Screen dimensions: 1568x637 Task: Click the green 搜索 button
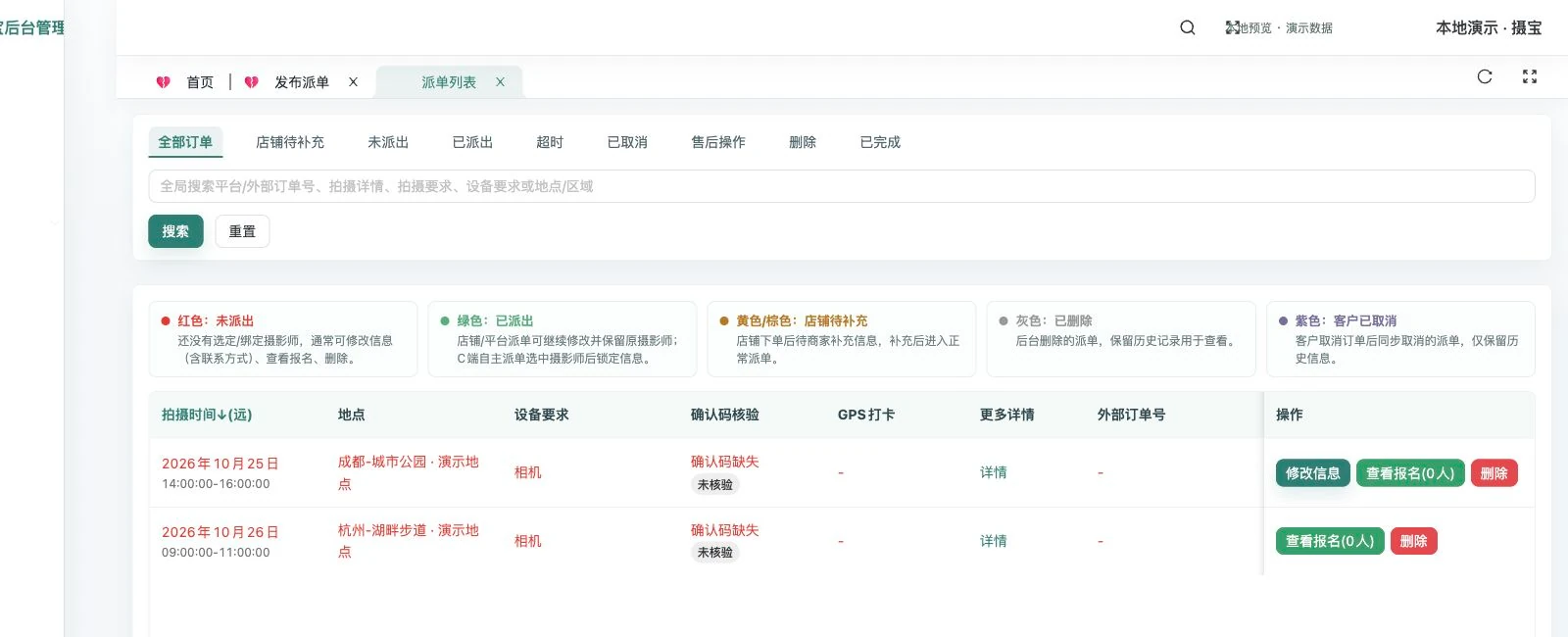175,231
